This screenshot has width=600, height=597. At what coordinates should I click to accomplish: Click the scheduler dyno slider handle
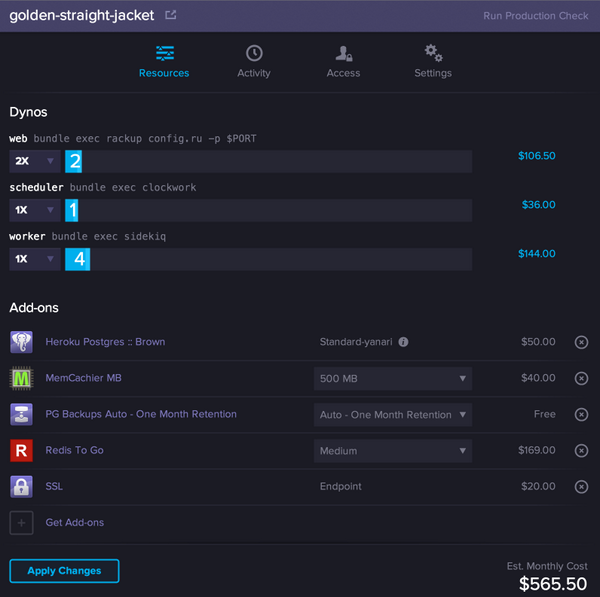72,210
